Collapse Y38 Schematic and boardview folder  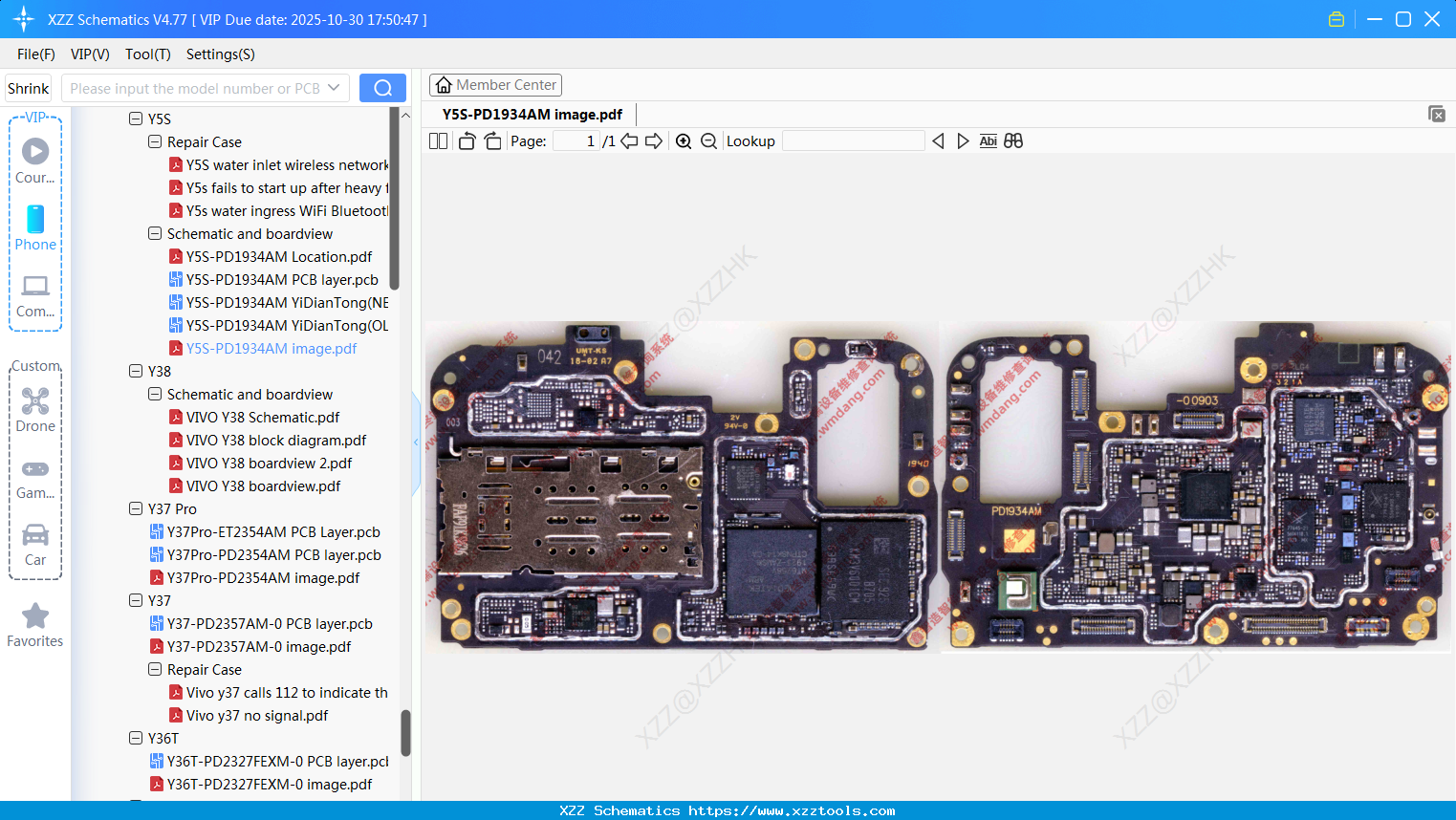pos(155,394)
